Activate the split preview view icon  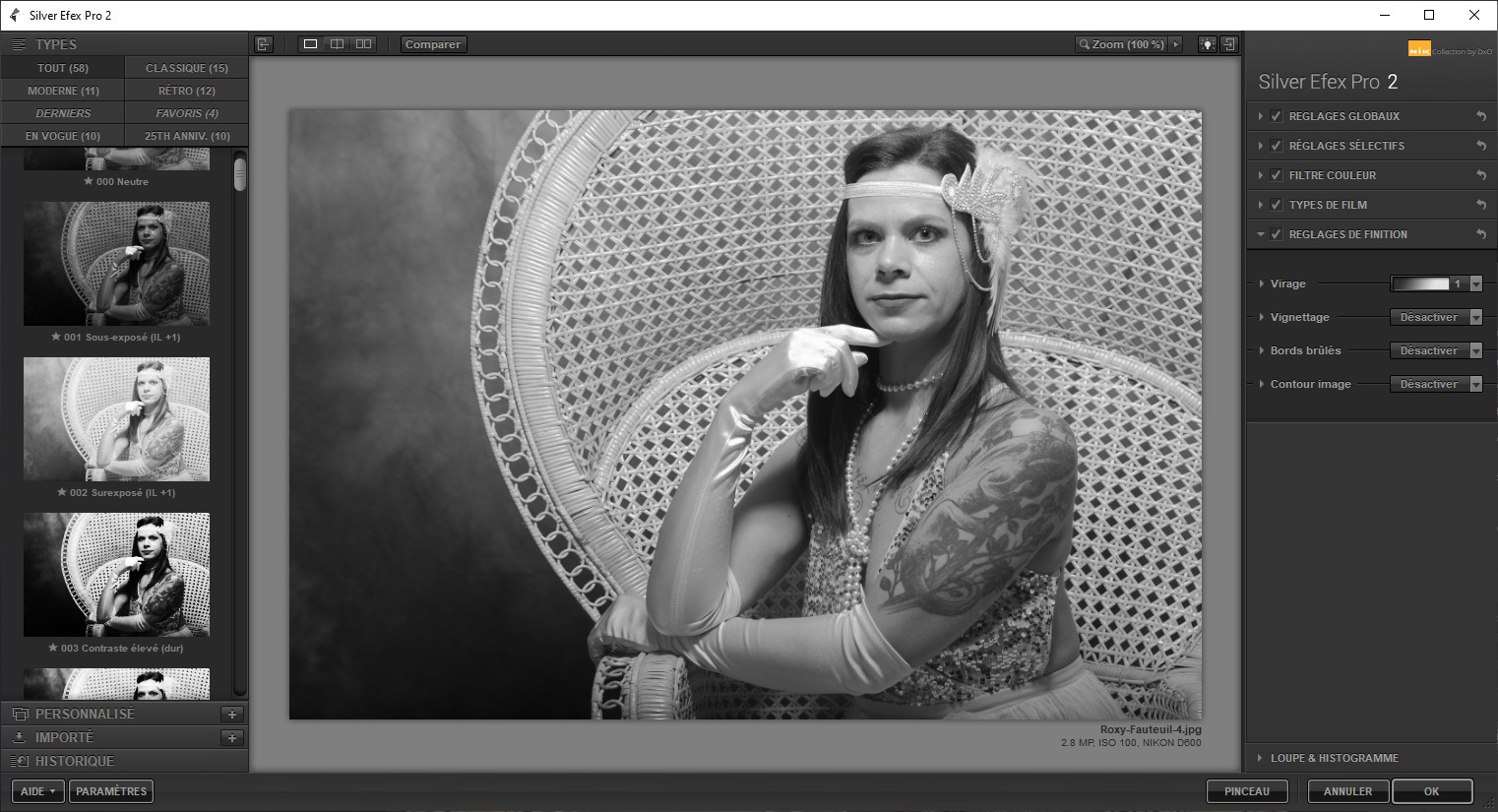click(337, 43)
